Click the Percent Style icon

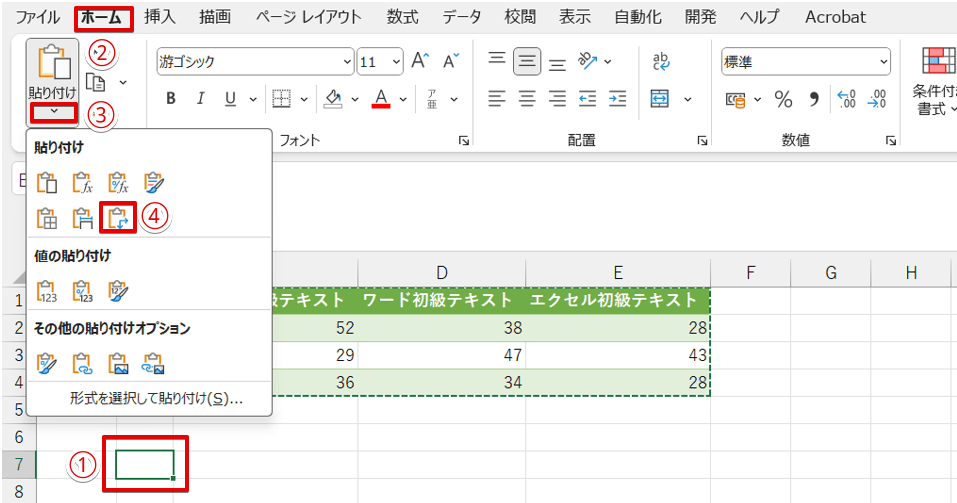point(783,99)
